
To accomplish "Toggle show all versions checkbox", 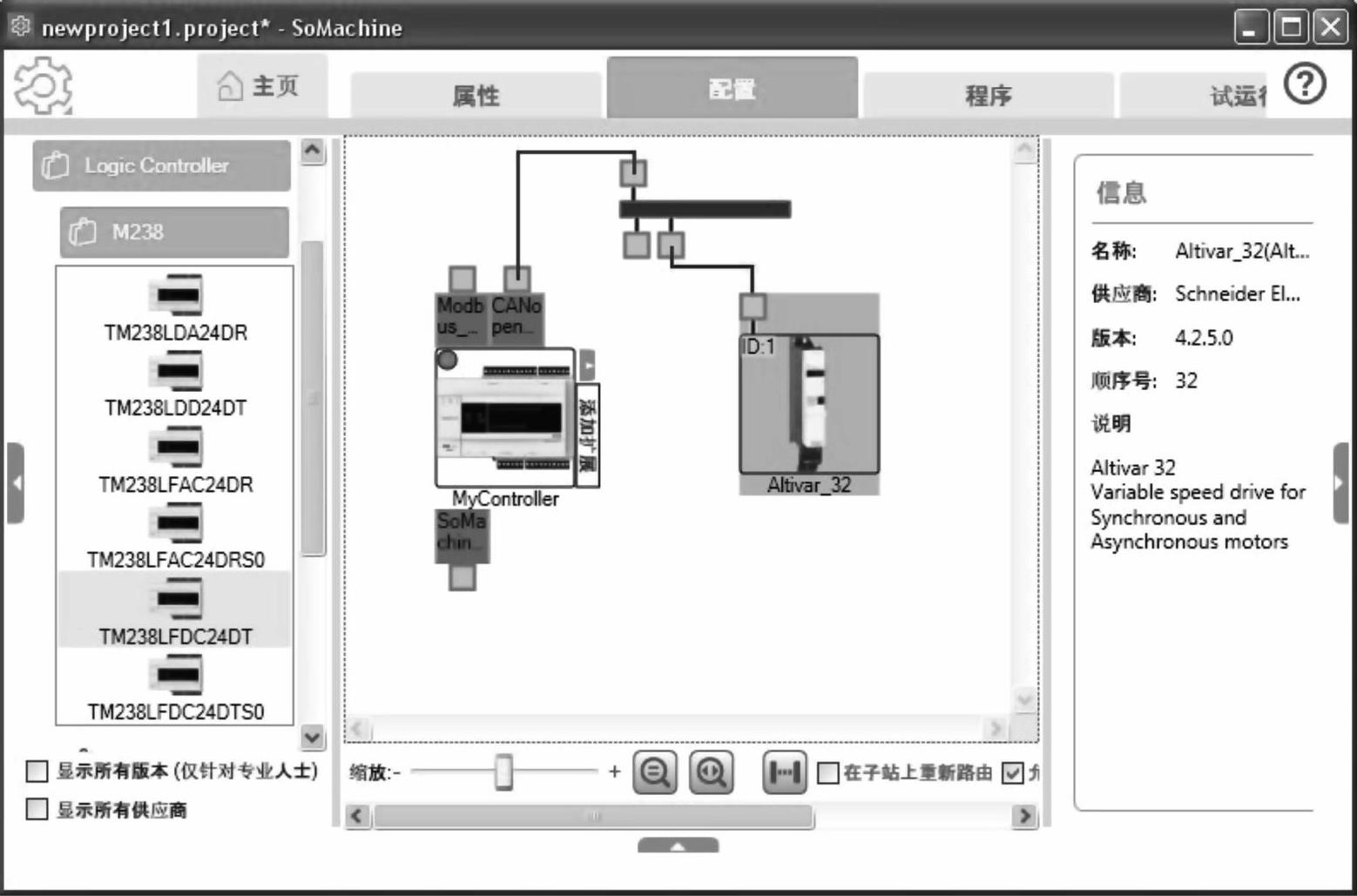I will (37, 771).
